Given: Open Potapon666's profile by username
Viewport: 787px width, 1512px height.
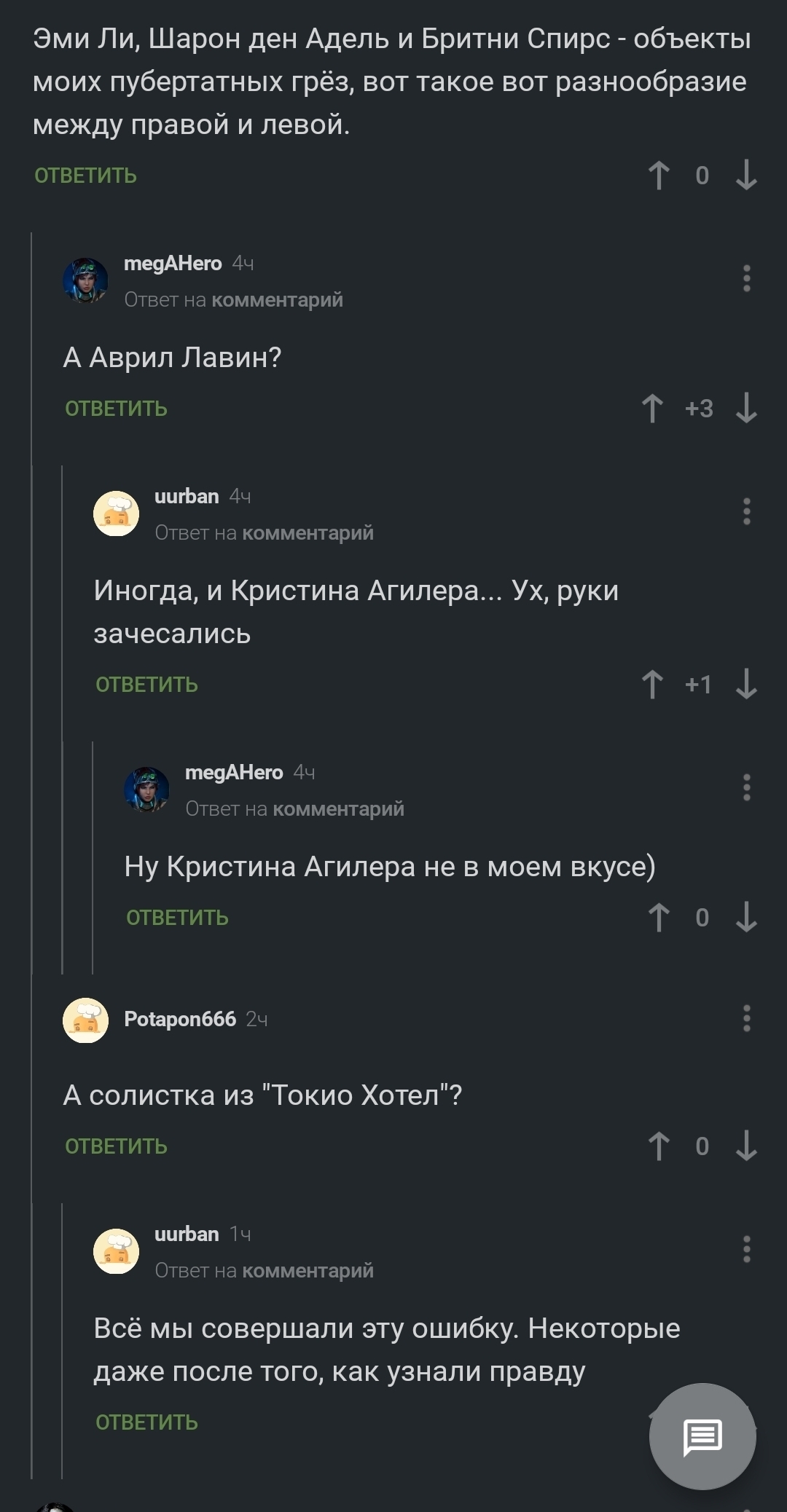Looking at the screenshot, I should 180,1019.
